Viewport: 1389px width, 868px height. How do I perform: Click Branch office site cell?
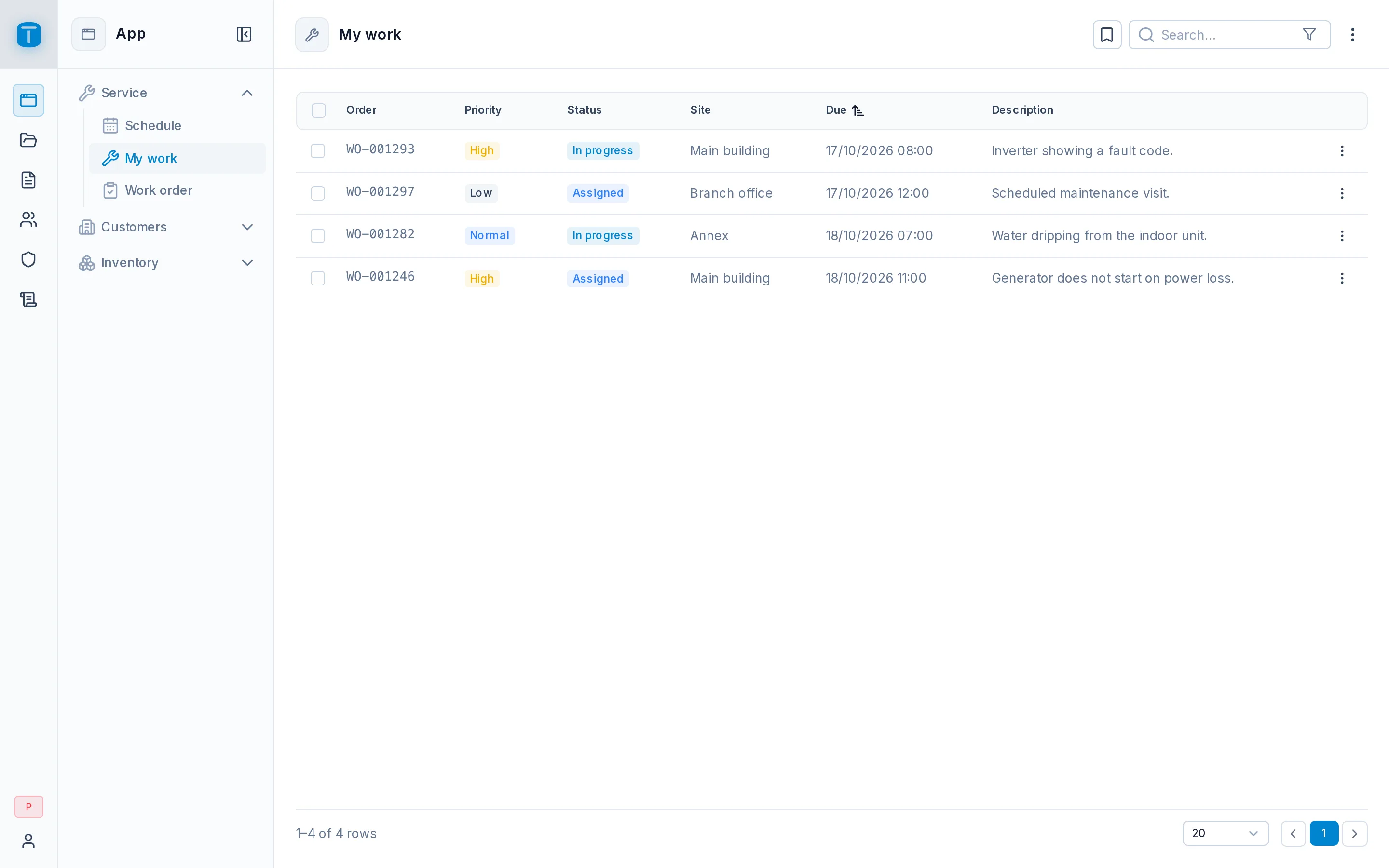tap(731, 193)
